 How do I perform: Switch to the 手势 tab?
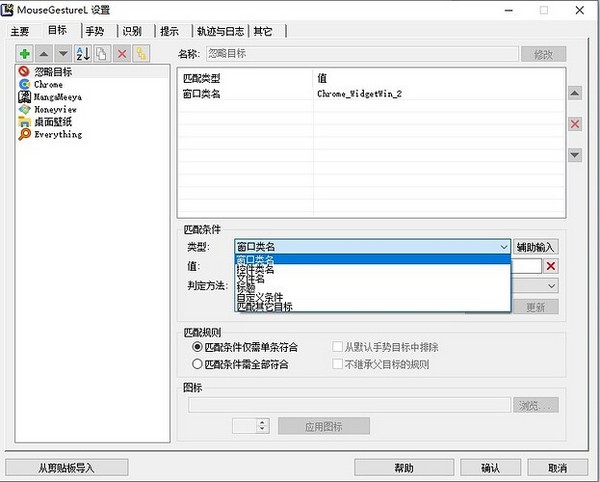coord(93,31)
